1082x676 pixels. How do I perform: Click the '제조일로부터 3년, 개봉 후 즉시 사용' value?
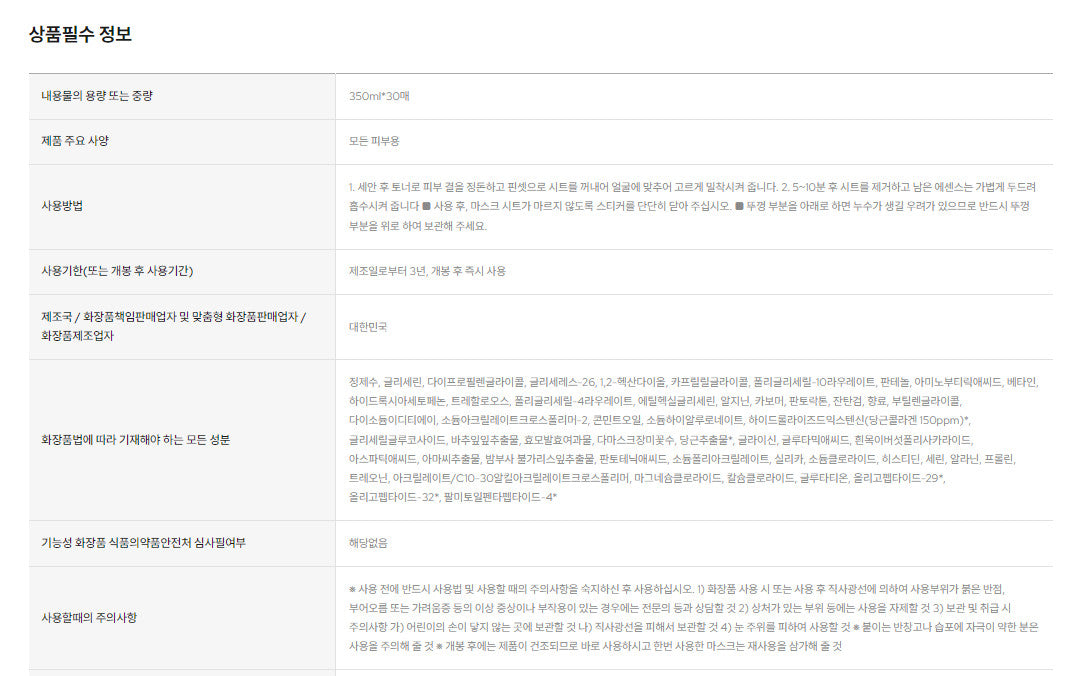[427, 271]
